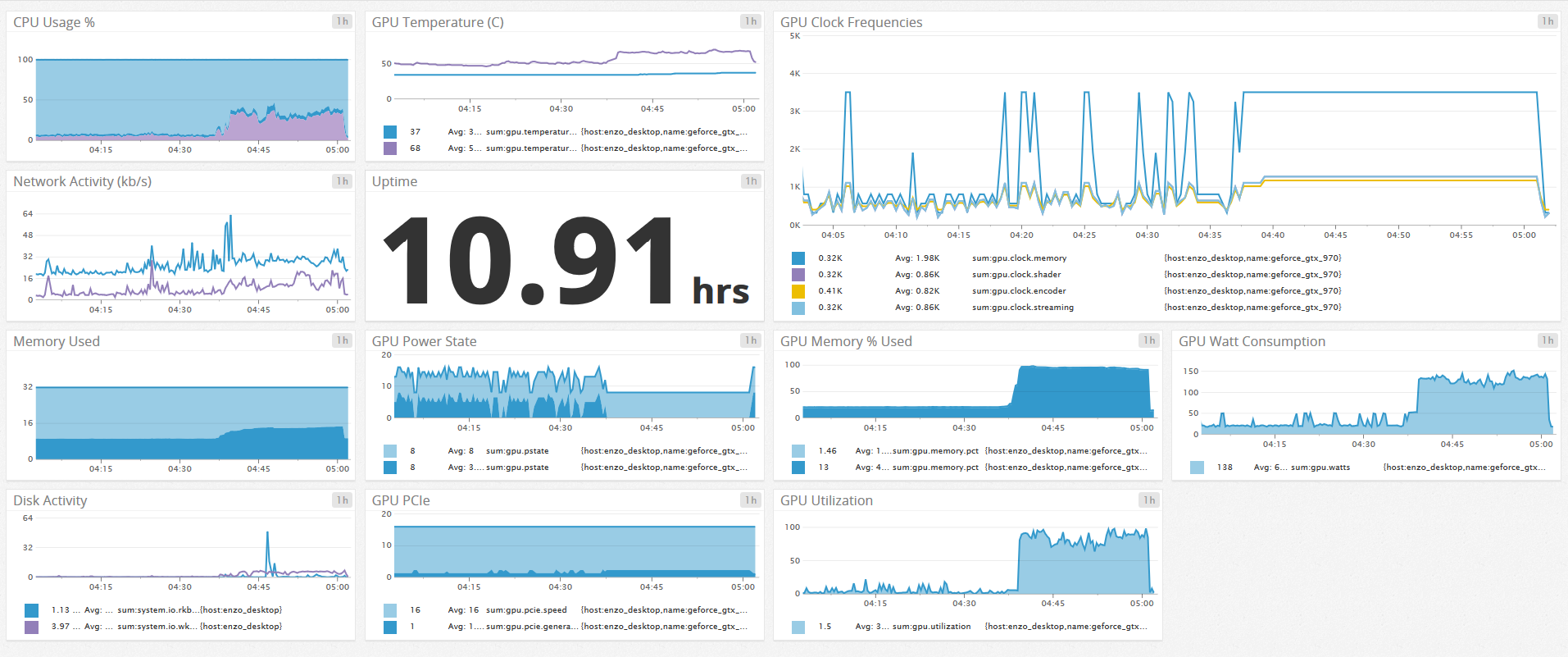
Task: Click the purple swatch for GPU temperature value 68
Action: coord(390,148)
